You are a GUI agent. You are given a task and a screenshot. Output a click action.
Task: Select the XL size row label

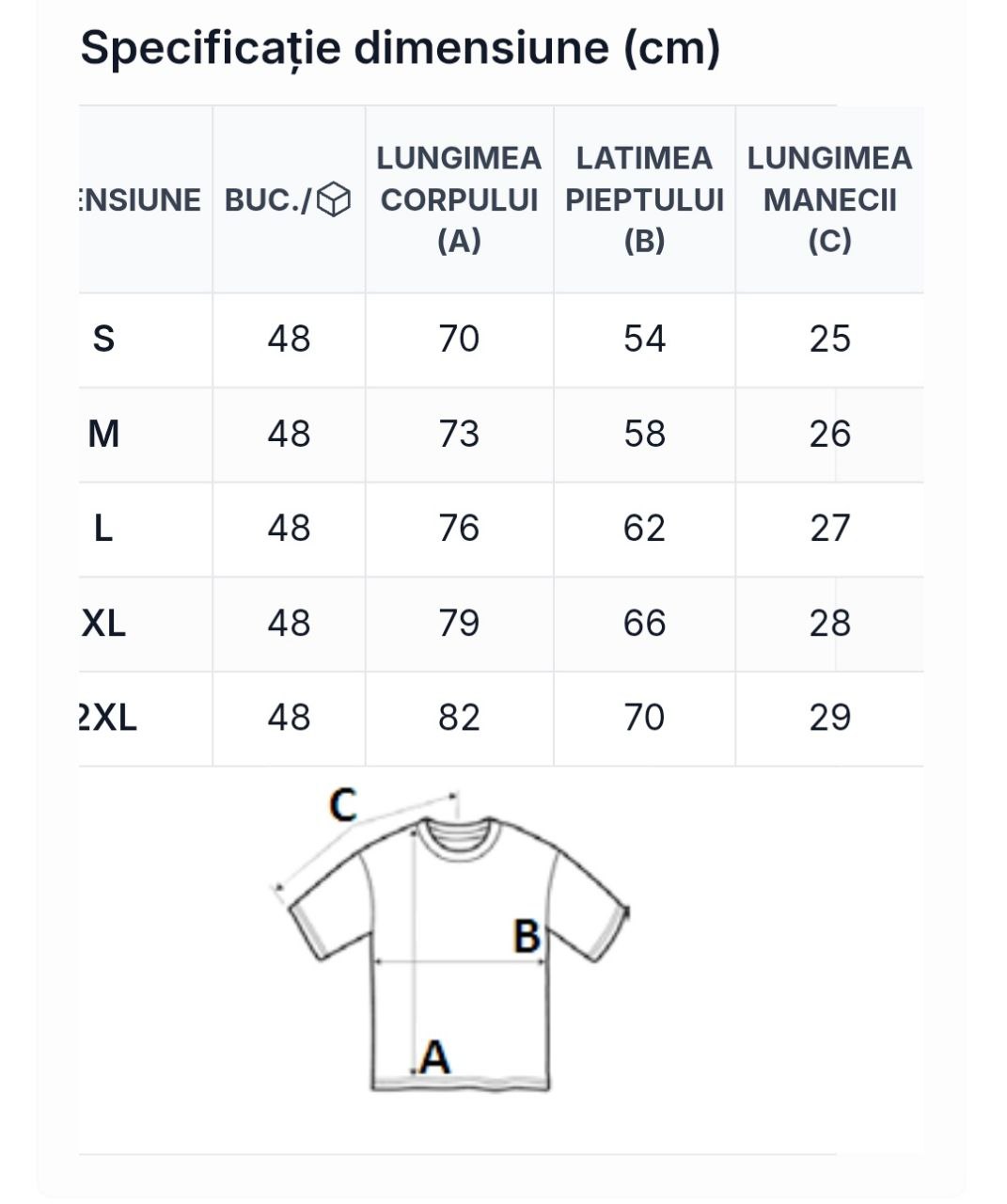pyautogui.click(x=103, y=623)
